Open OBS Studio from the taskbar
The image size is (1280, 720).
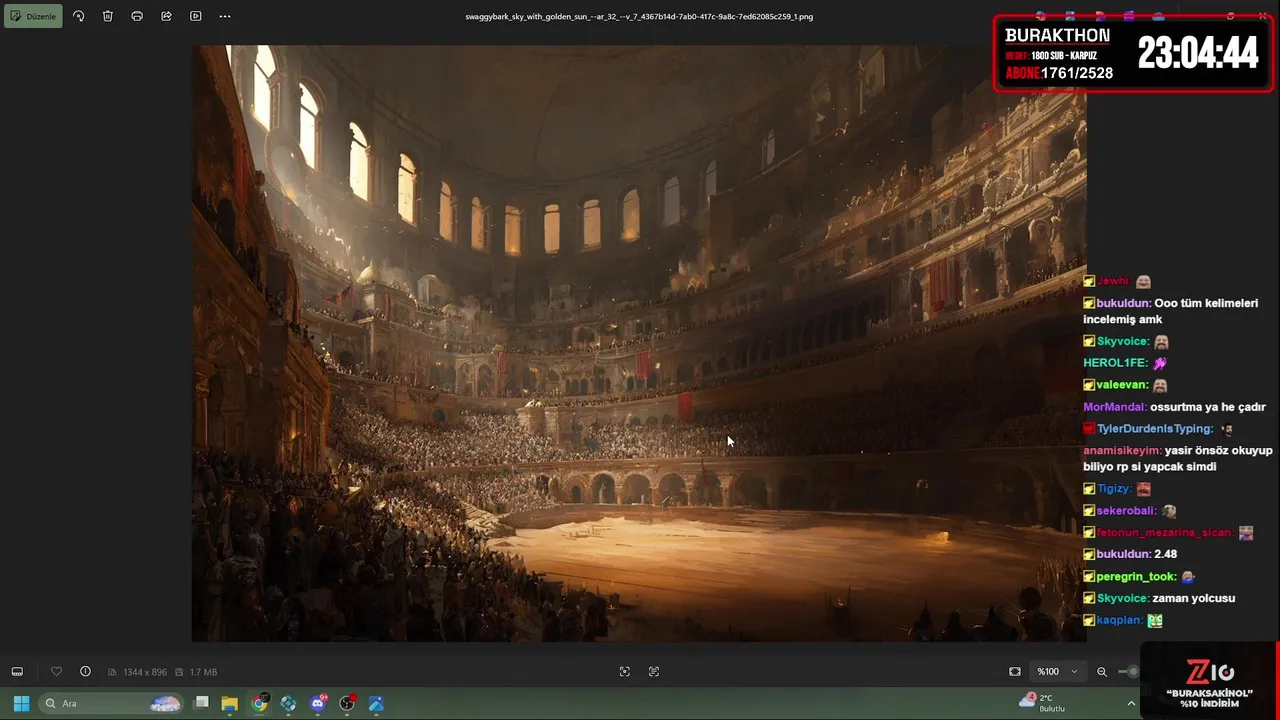pos(347,703)
